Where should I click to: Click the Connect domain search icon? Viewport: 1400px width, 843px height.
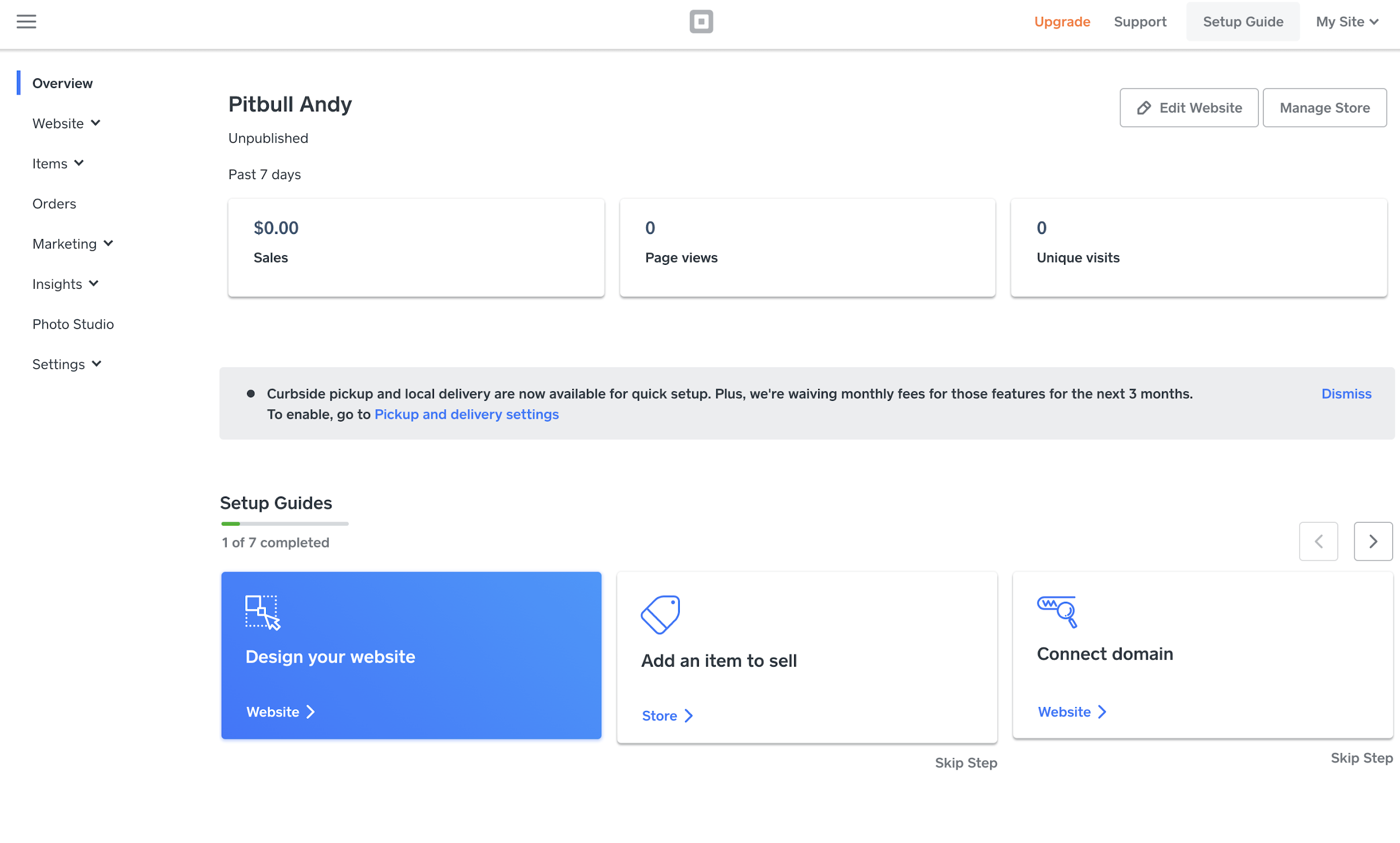click(1057, 611)
